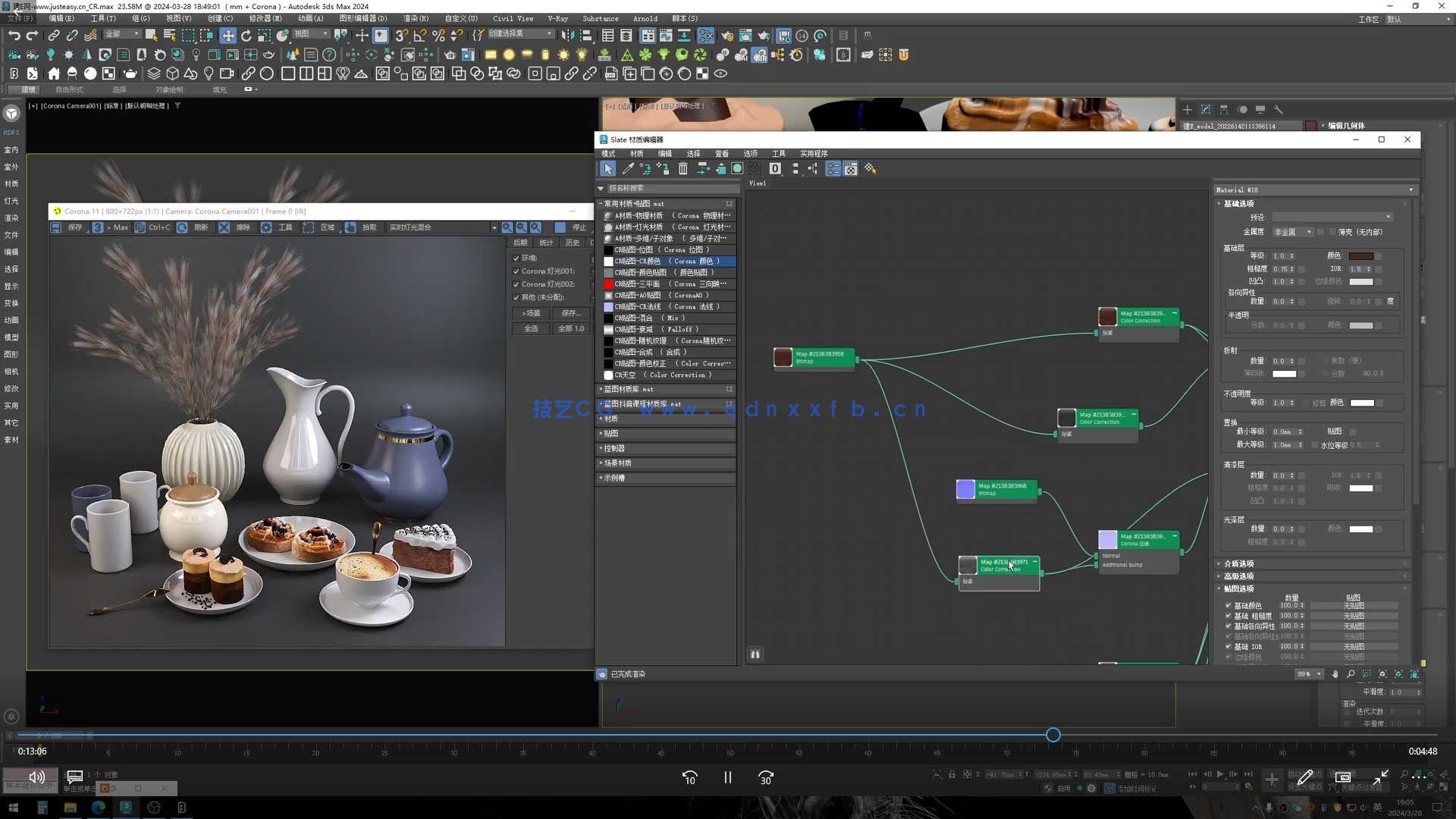Open the 实用程序 menu in Slate editor

pos(814,153)
